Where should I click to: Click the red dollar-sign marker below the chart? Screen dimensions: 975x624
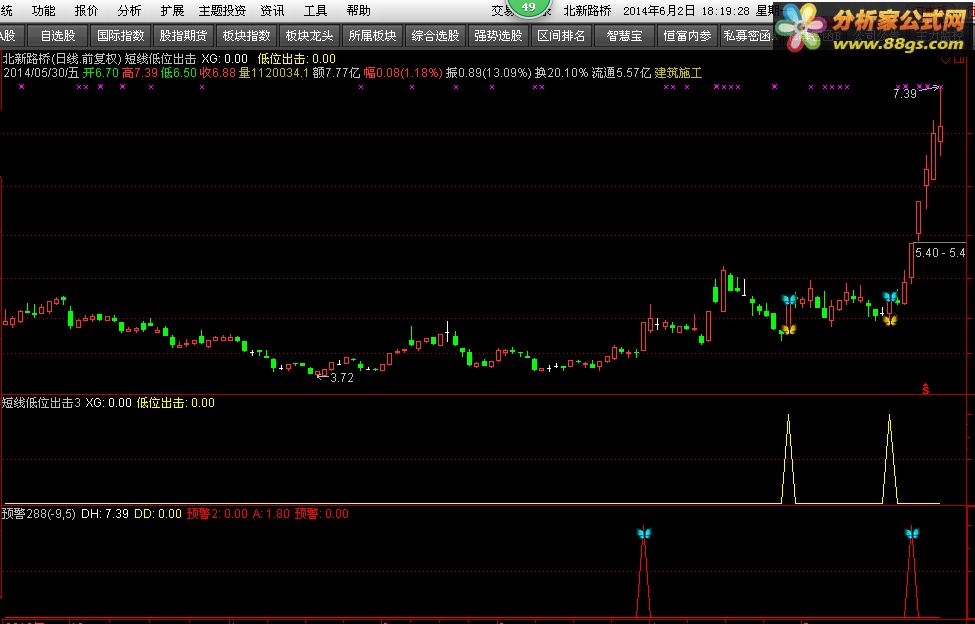(x=926, y=388)
